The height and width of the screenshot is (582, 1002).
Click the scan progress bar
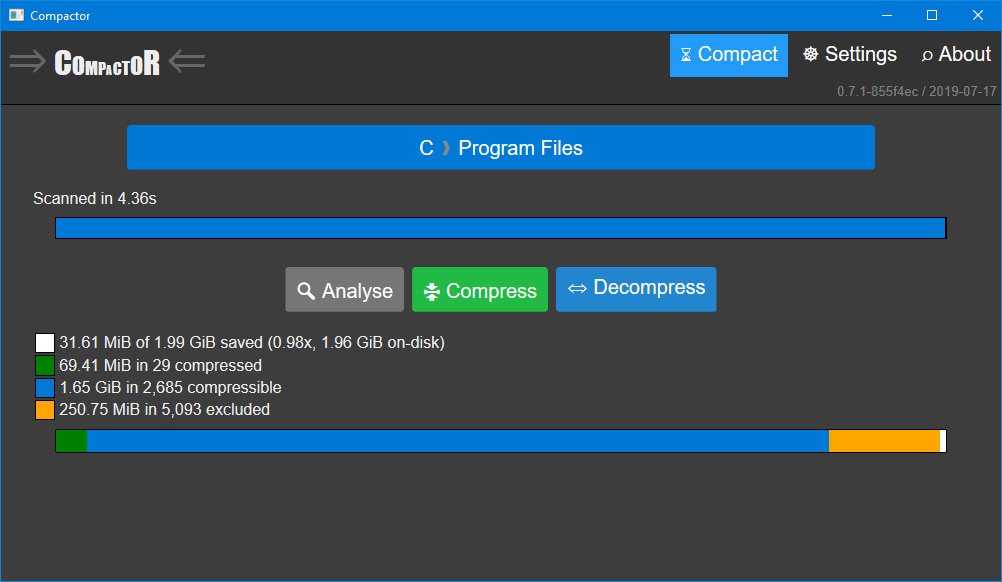point(500,228)
